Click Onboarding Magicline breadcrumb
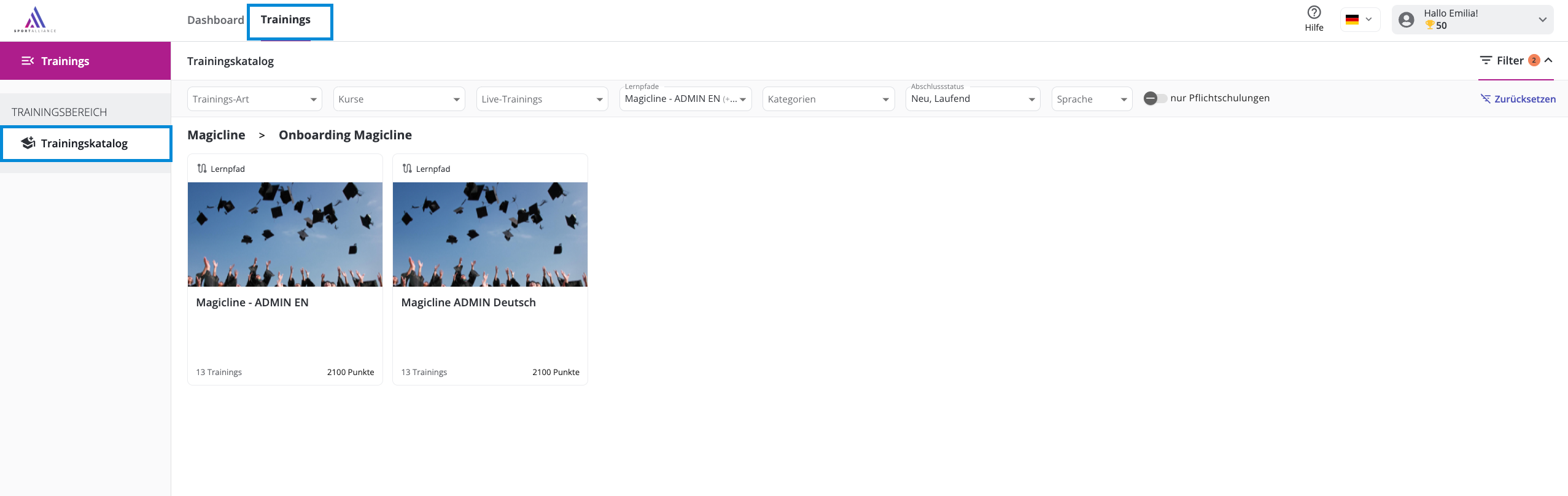This screenshot has width=1568, height=496. (345, 135)
